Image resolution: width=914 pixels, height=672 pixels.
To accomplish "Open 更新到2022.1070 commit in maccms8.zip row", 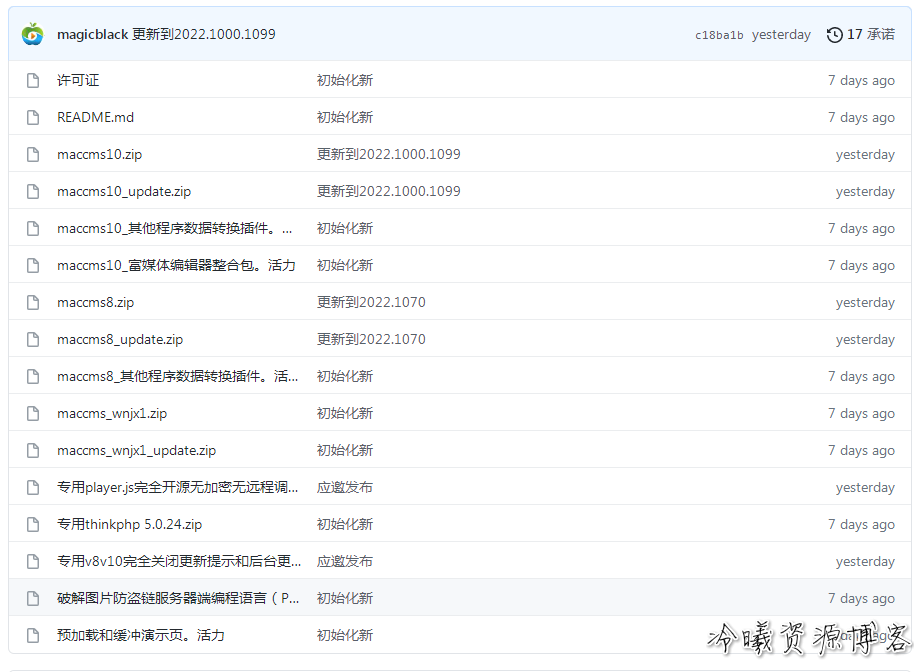I will click(371, 302).
